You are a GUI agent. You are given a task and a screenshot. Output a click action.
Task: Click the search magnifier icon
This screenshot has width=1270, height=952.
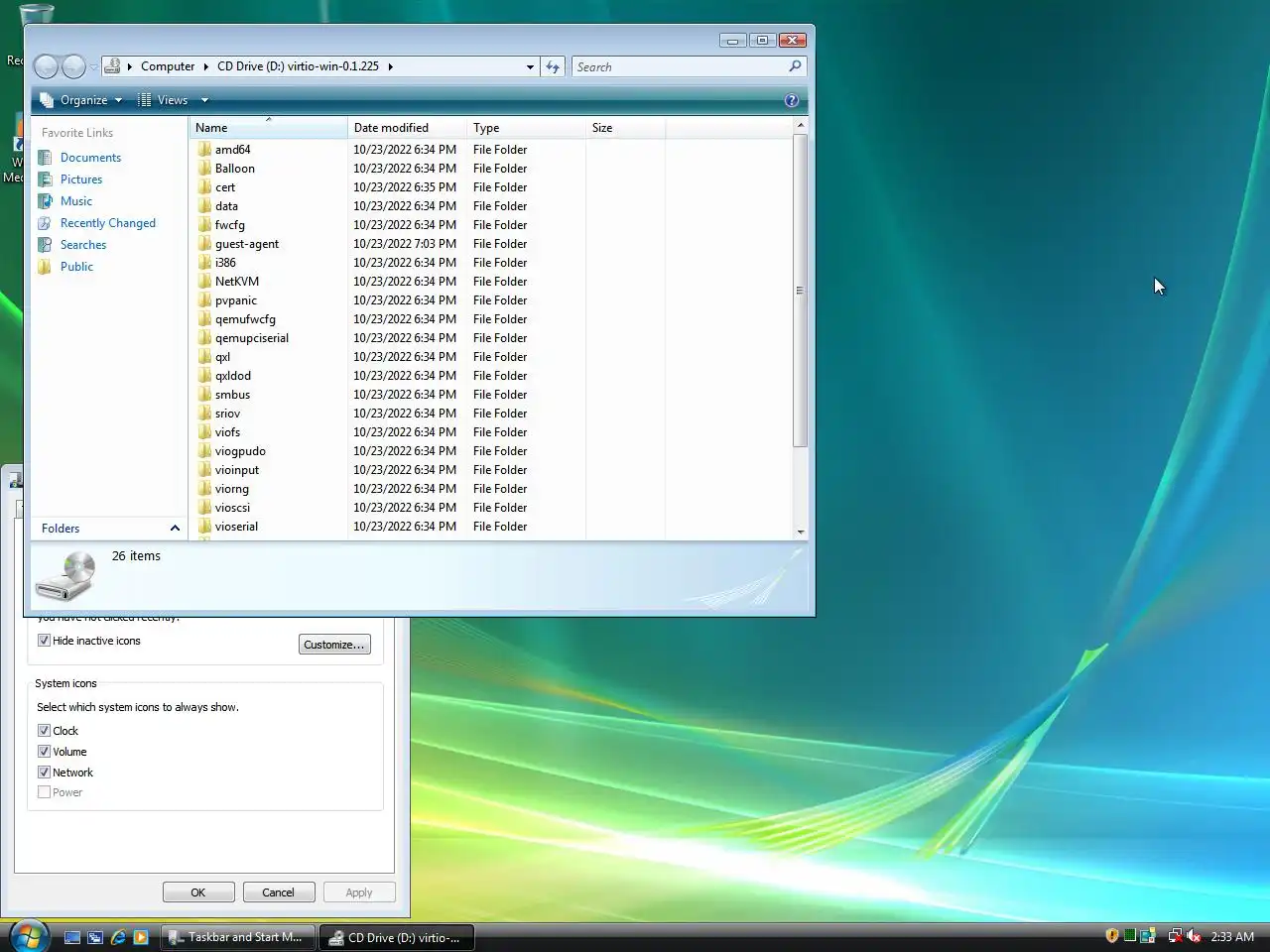795,66
